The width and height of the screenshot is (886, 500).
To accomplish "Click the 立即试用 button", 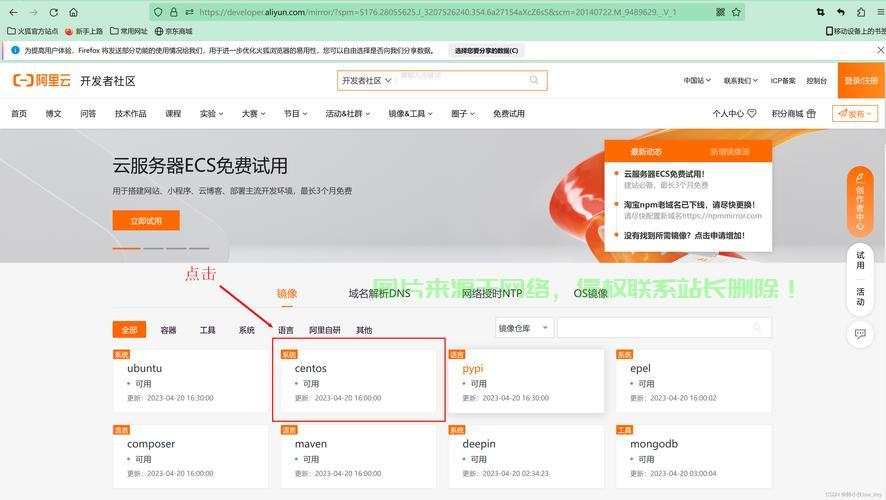I will pos(146,220).
